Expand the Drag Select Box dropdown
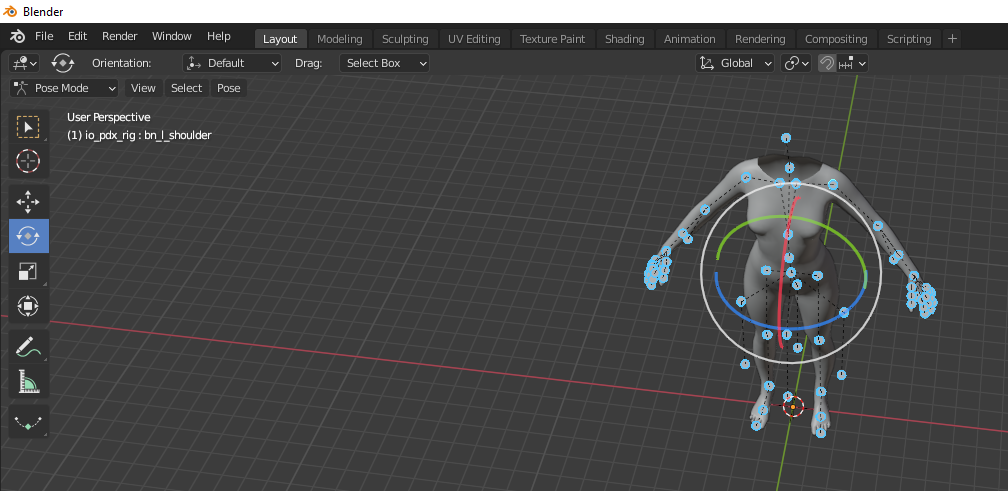Image resolution: width=1008 pixels, height=491 pixels. [x=384, y=63]
